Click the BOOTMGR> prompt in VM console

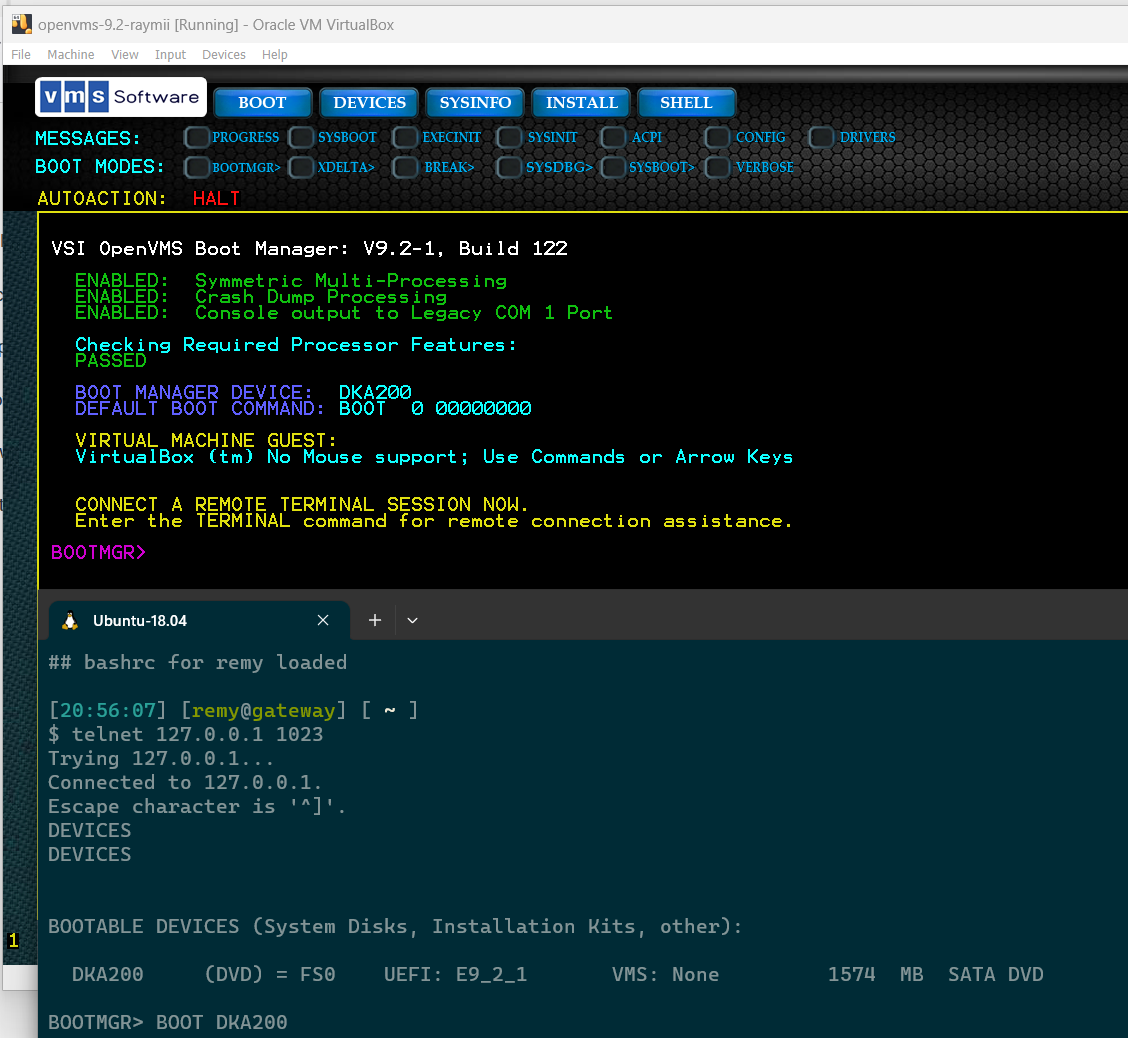(x=98, y=552)
